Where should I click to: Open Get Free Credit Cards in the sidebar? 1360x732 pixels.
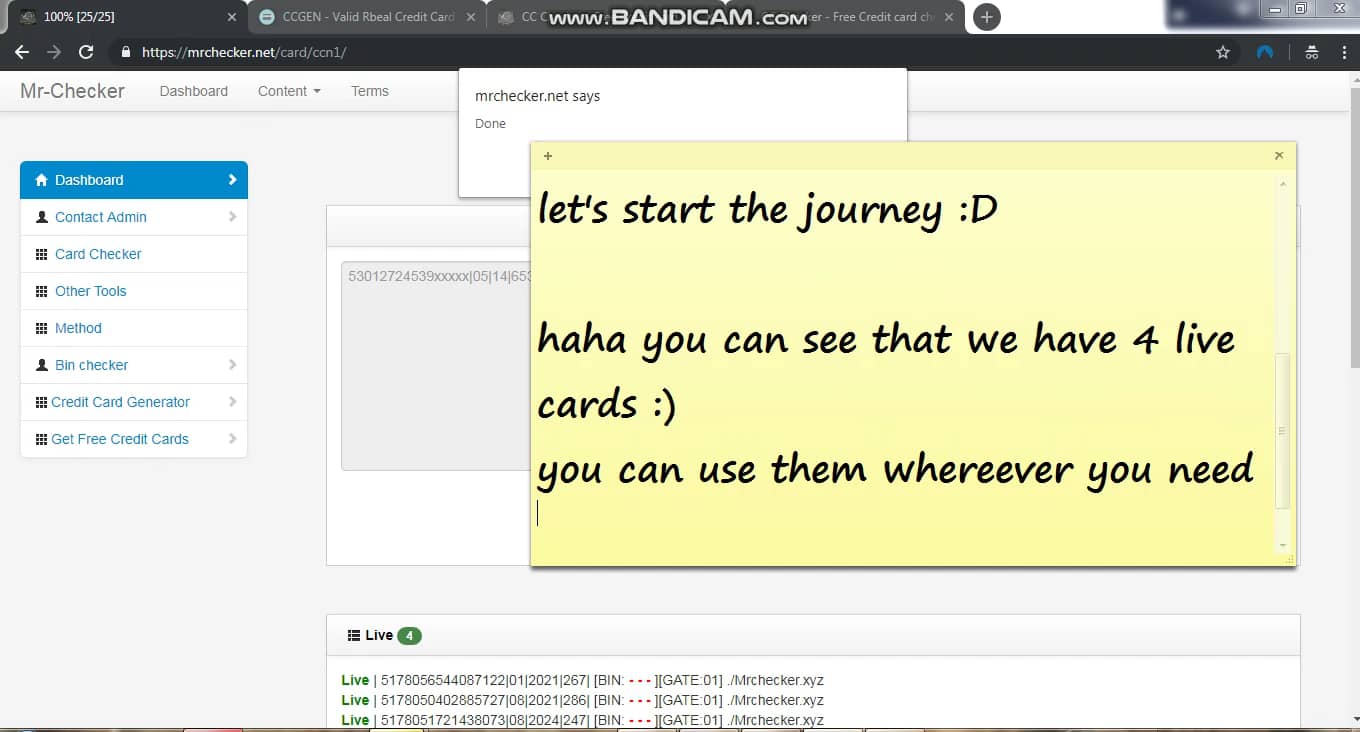click(x=120, y=439)
